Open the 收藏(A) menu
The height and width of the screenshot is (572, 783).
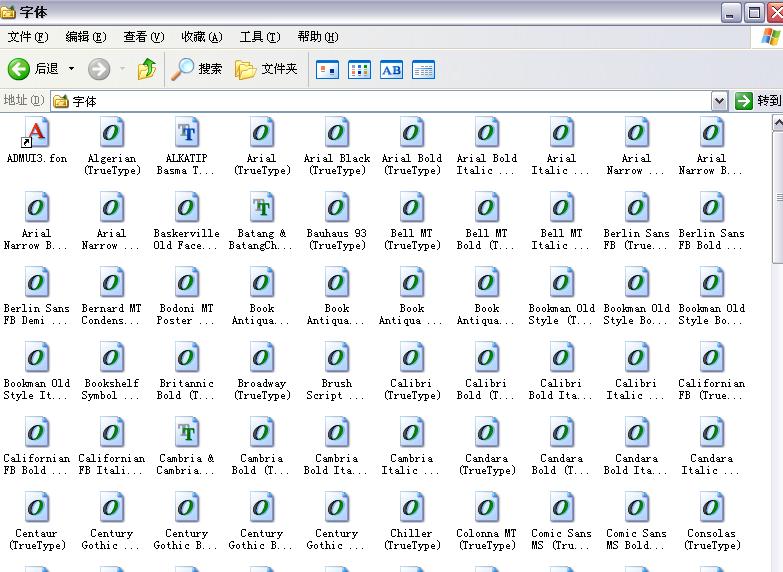pos(202,37)
